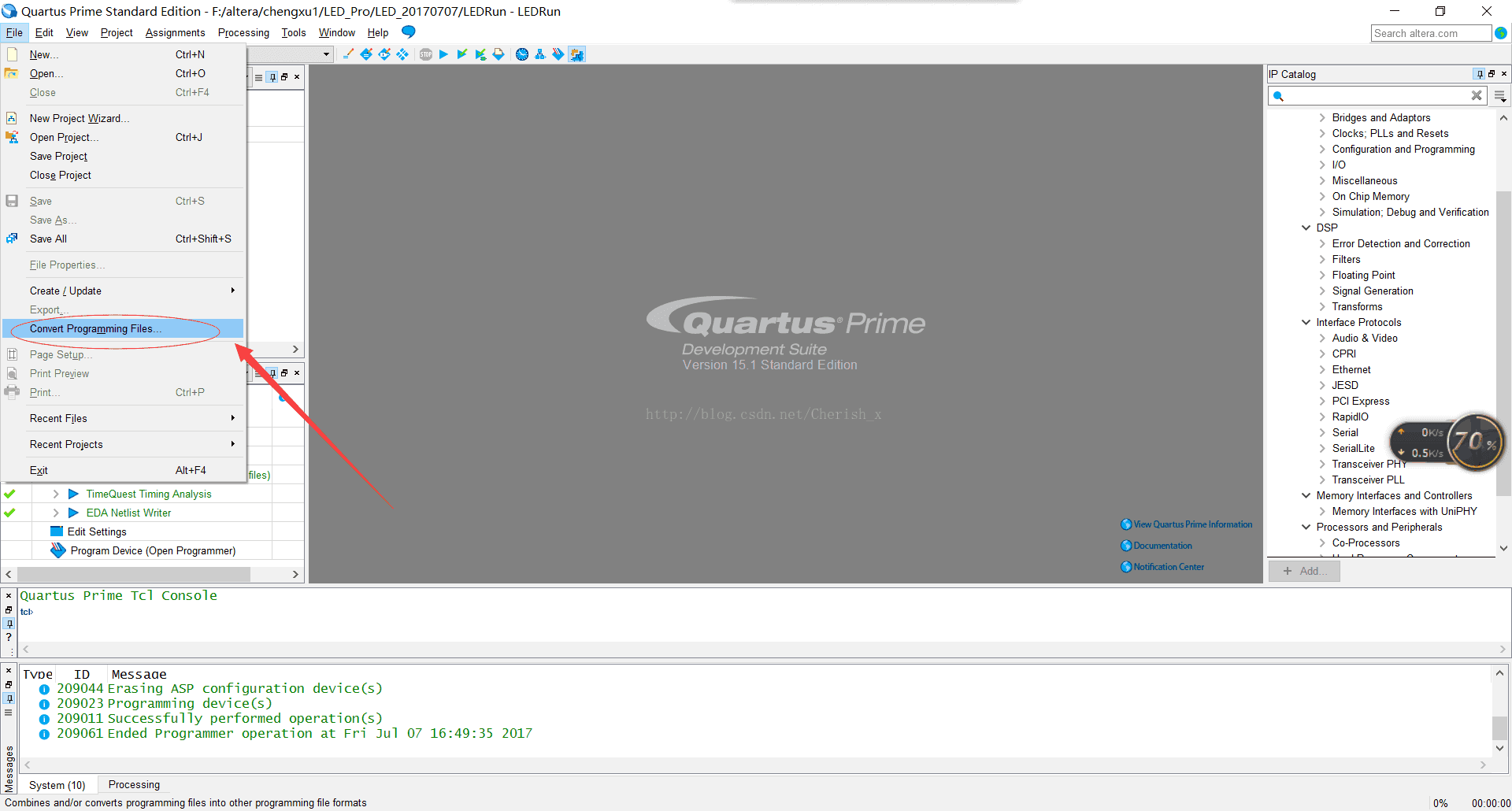1512x811 pixels.
Task: Expand EDA Netlist Writer task
Action: [x=56, y=513]
